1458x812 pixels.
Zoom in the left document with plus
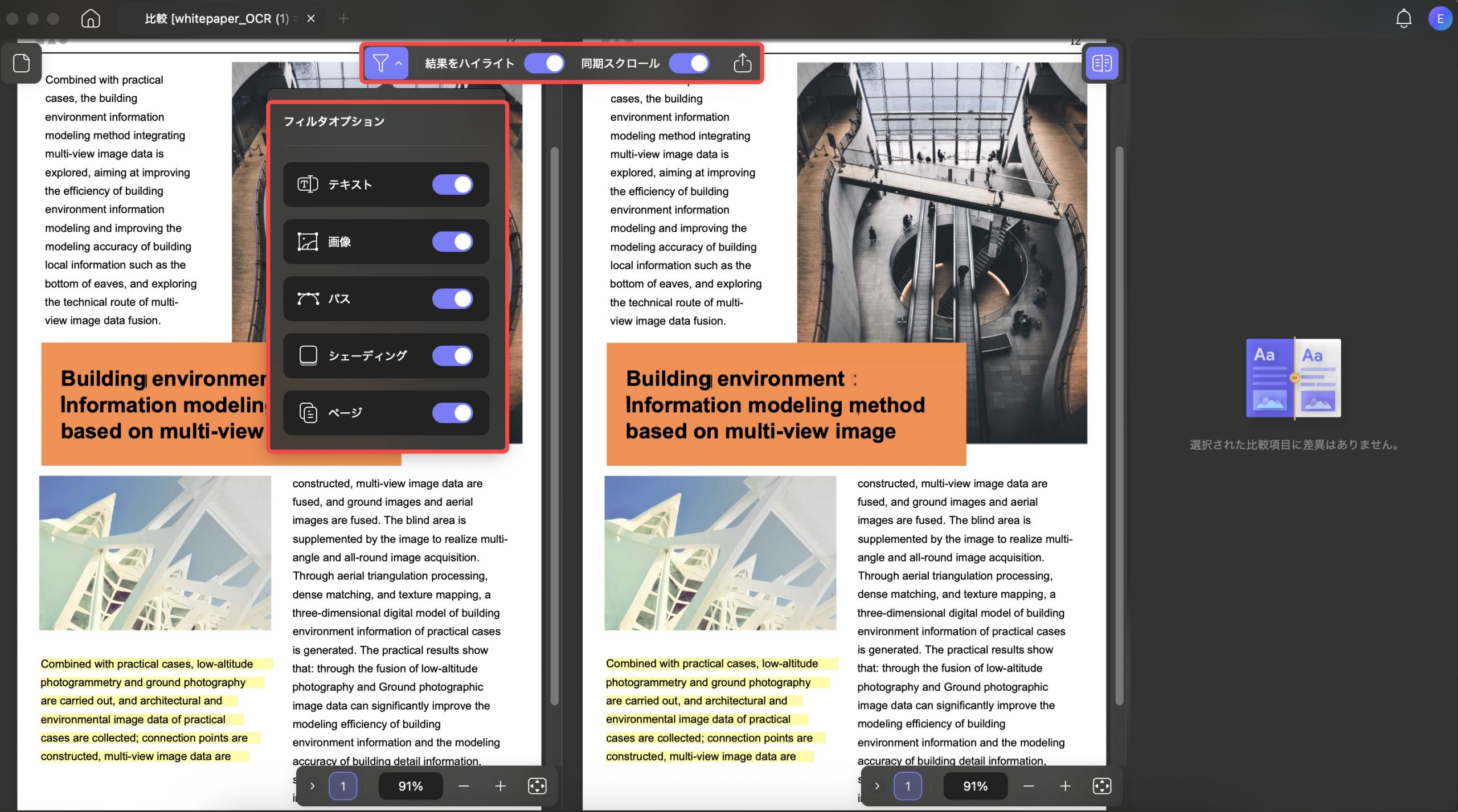(x=500, y=786)
